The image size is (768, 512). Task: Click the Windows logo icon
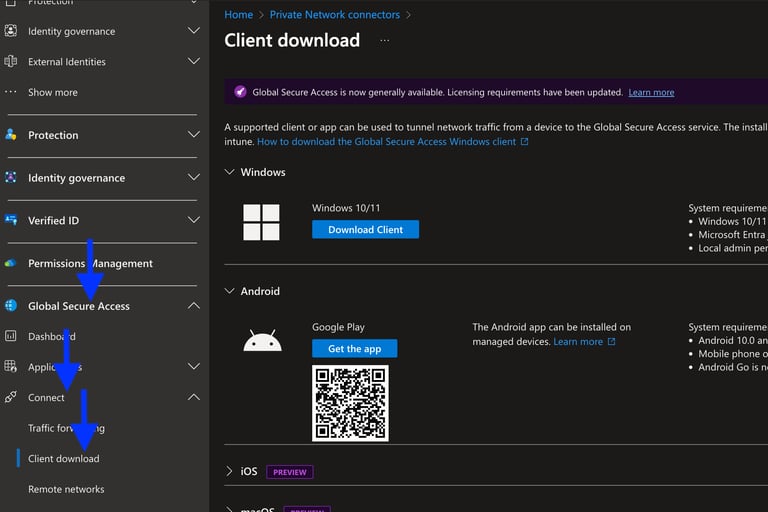pyautogui.click(x=261, y=222)
